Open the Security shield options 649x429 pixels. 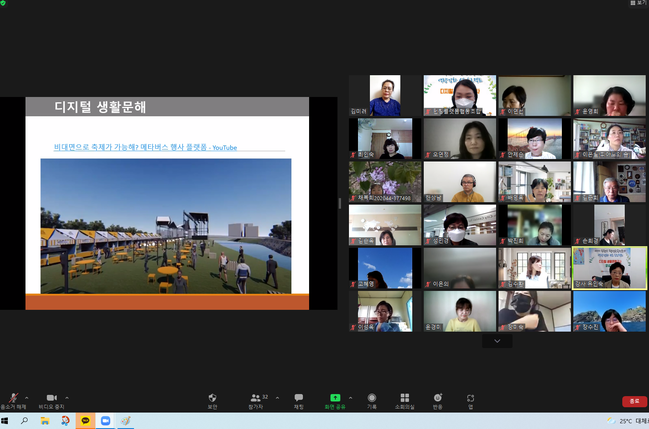point(212,398)
